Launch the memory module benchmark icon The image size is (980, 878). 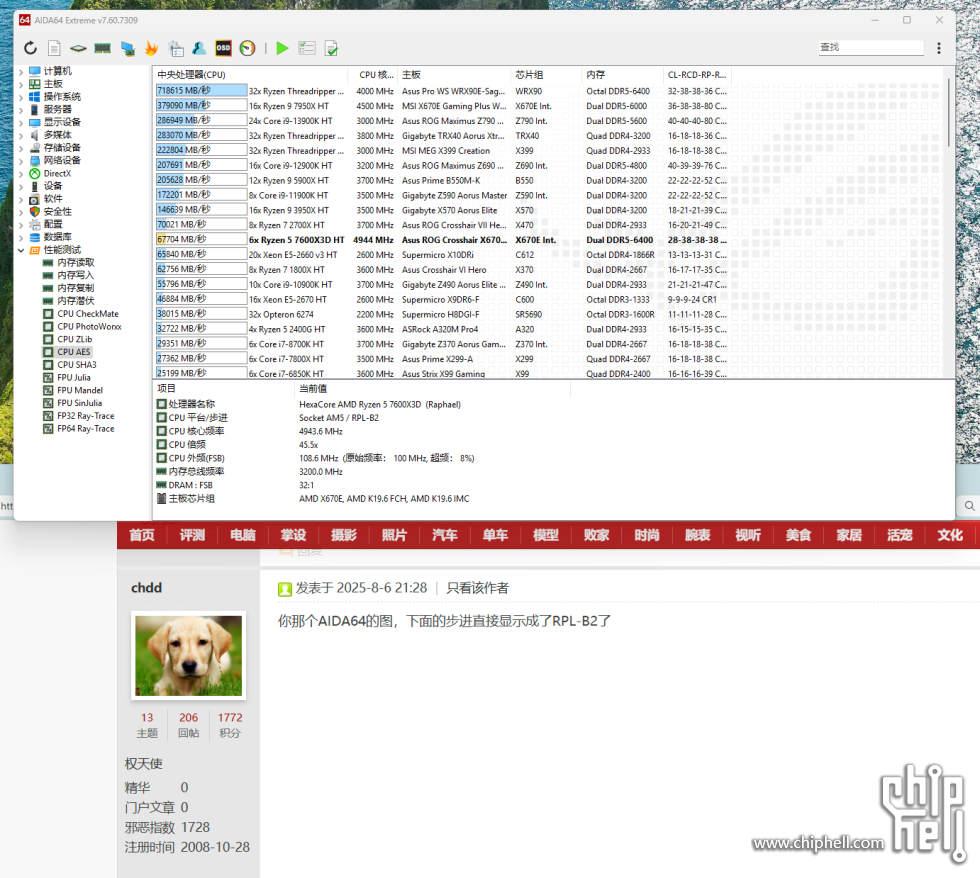pyautogui.click(x=102, y=48)
